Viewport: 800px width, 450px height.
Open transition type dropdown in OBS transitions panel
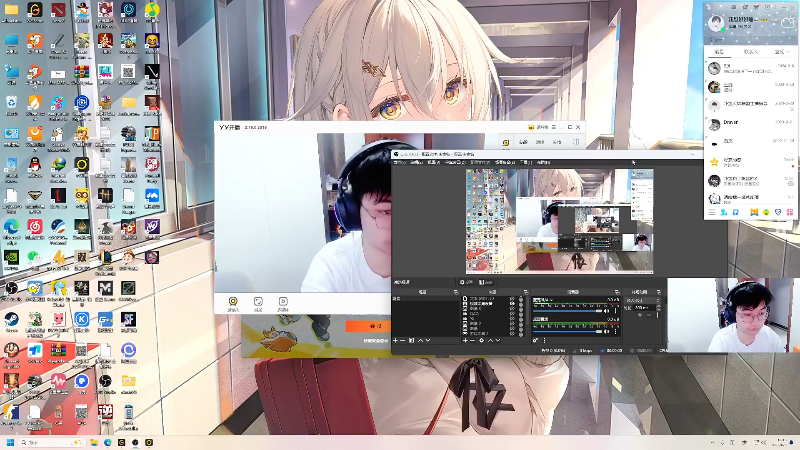pos(644,301)
